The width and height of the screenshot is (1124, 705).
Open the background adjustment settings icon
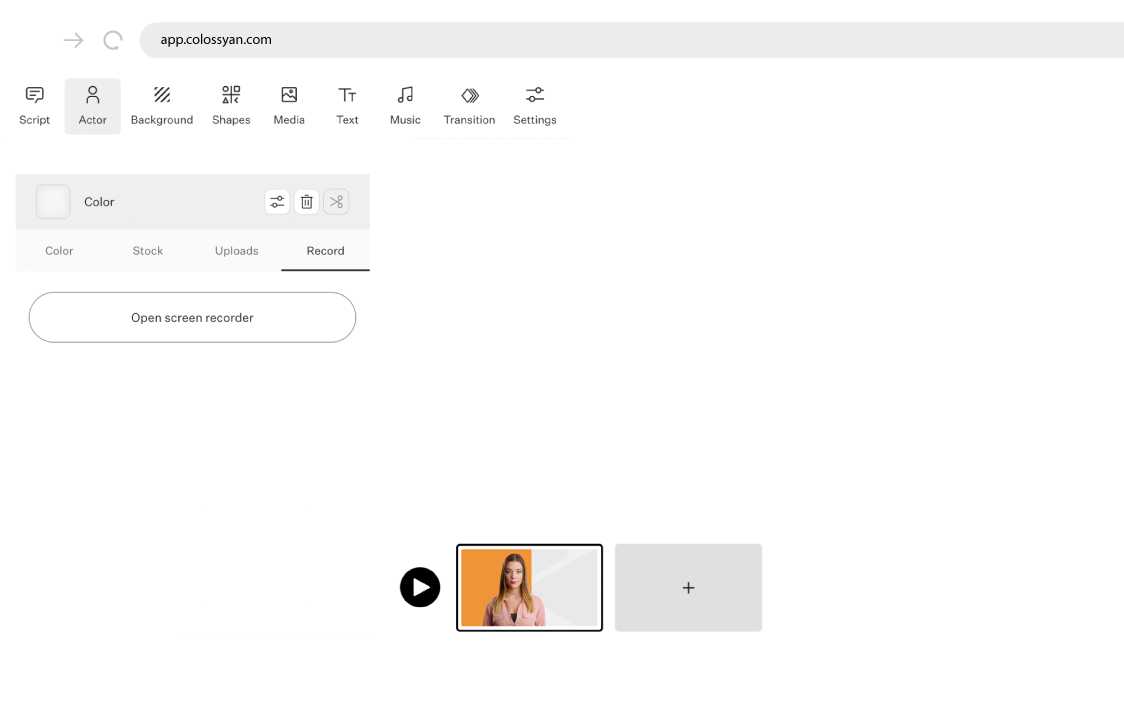tap(277, 201)
